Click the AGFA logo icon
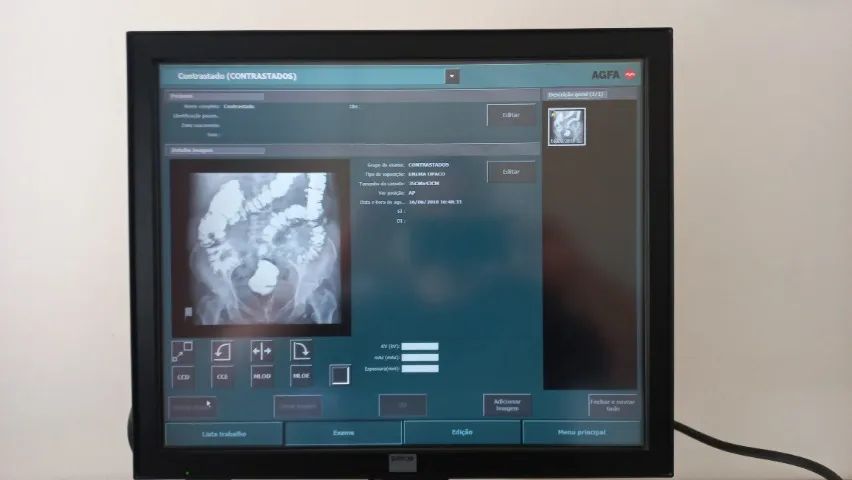The width and height of the screenshot is (852, 480). (x=630, y=75)
